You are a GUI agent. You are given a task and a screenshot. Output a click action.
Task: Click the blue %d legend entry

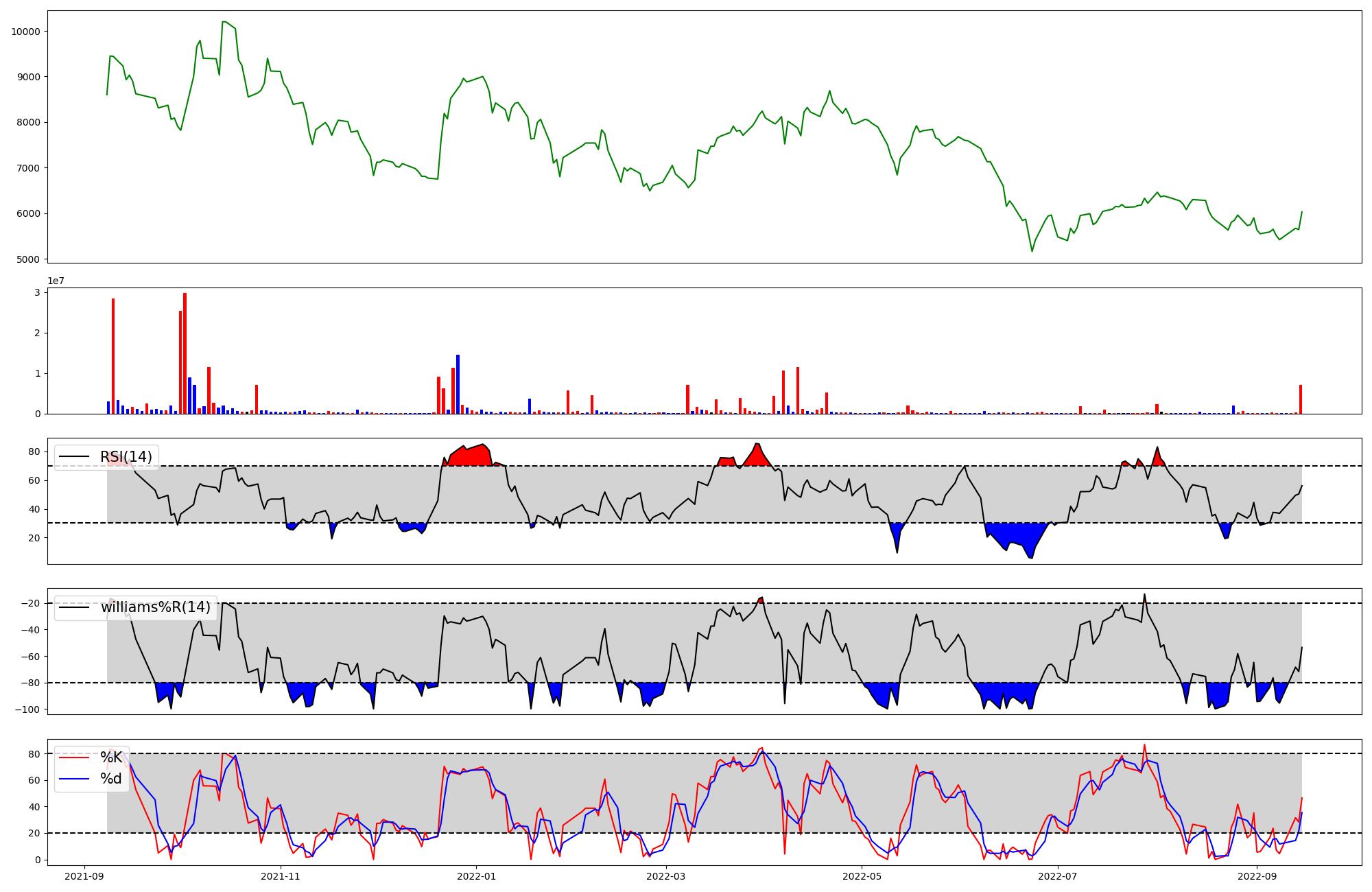pos(111,779)
